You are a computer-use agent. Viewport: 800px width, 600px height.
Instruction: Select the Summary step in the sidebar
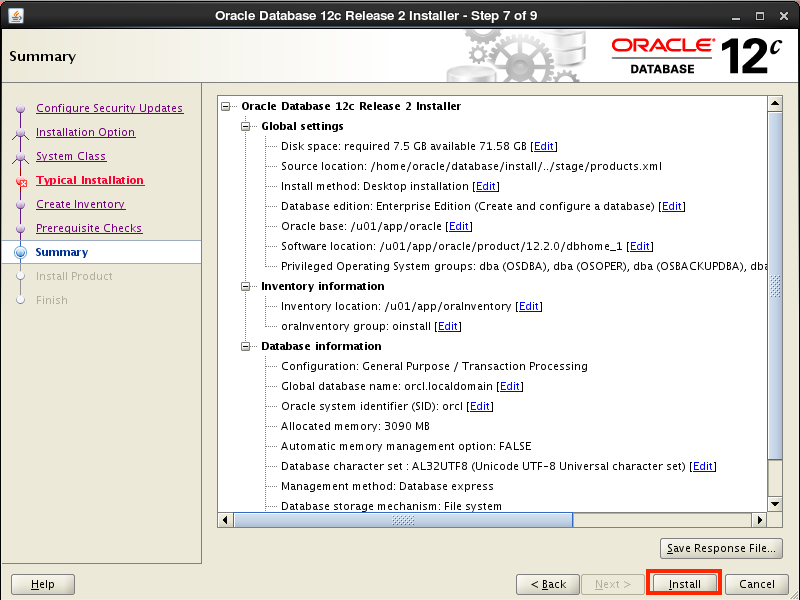pyautogui.click(x=62, y=252)
